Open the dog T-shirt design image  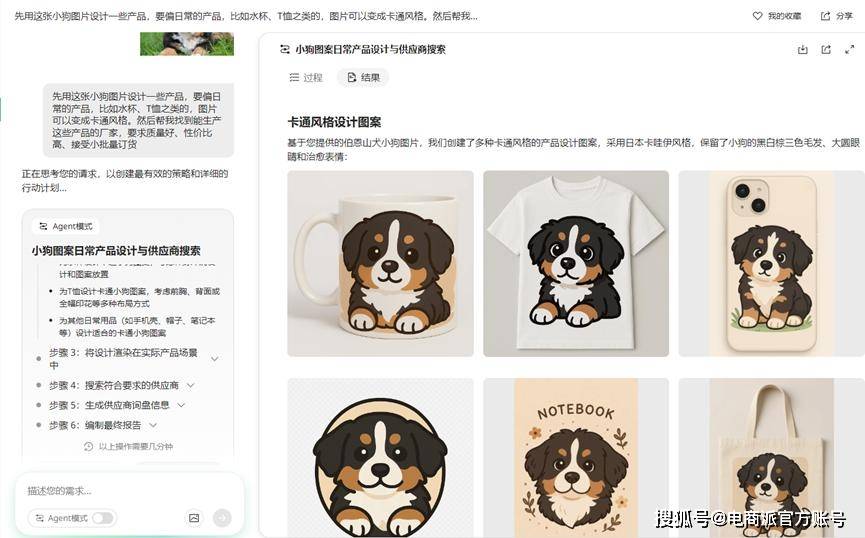576,263
